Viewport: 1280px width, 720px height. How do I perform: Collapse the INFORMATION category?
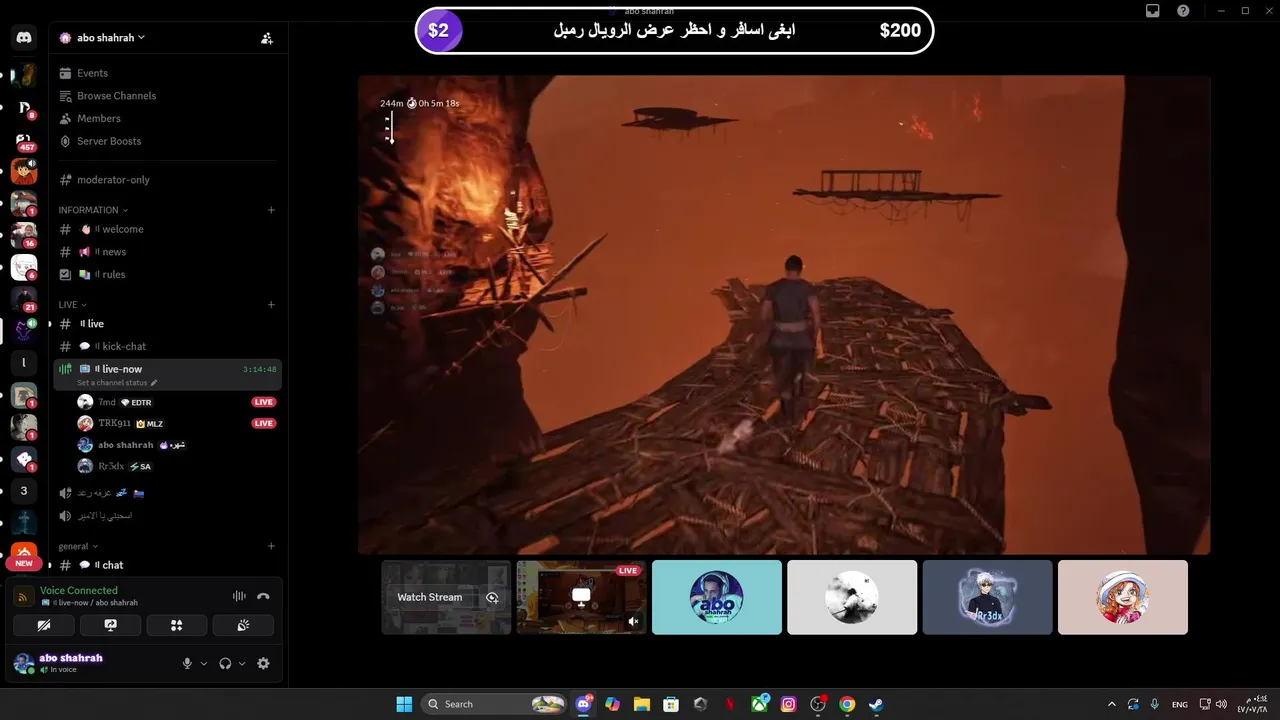coord(94,210)
